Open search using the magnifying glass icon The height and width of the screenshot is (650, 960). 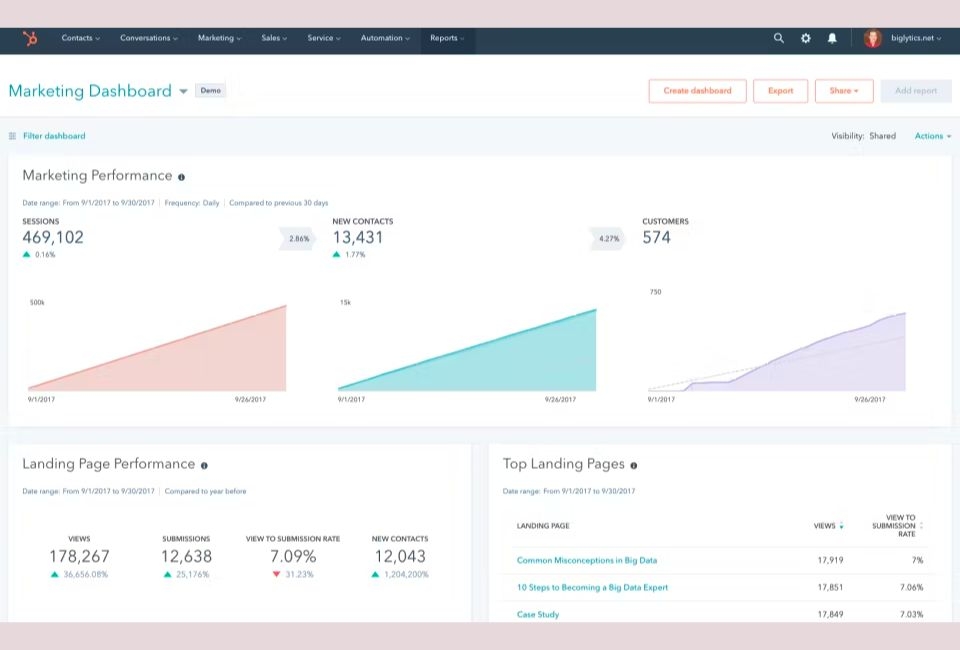tap(779, 39)
